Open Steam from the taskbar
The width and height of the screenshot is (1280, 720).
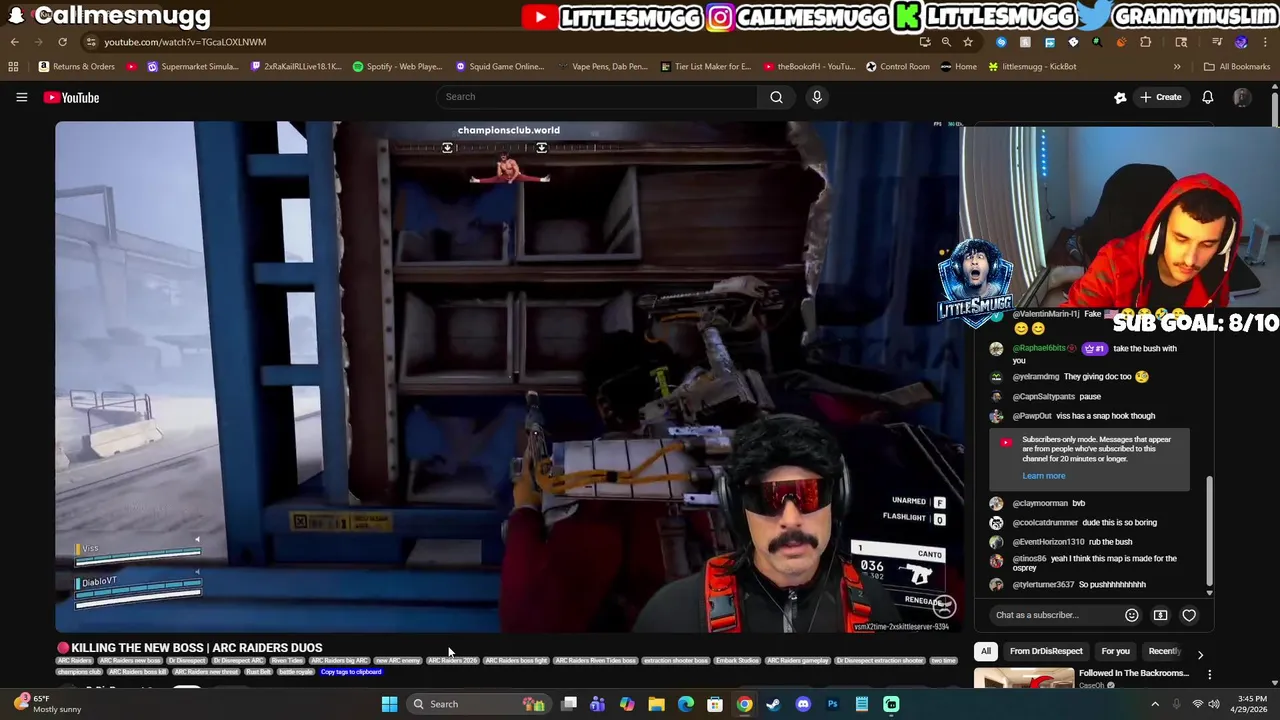tap(773, 704)
